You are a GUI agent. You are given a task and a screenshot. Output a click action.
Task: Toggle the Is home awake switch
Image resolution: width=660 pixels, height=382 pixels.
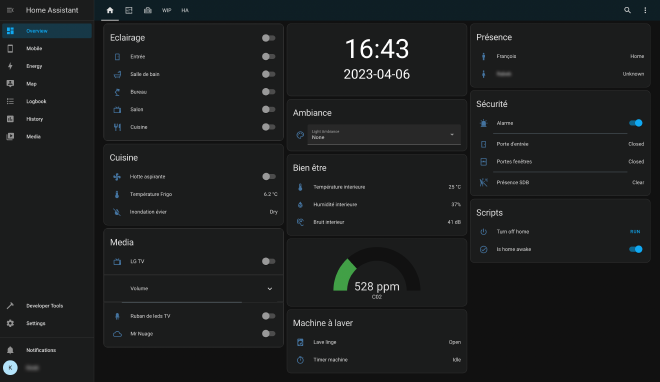coord(636,249)
